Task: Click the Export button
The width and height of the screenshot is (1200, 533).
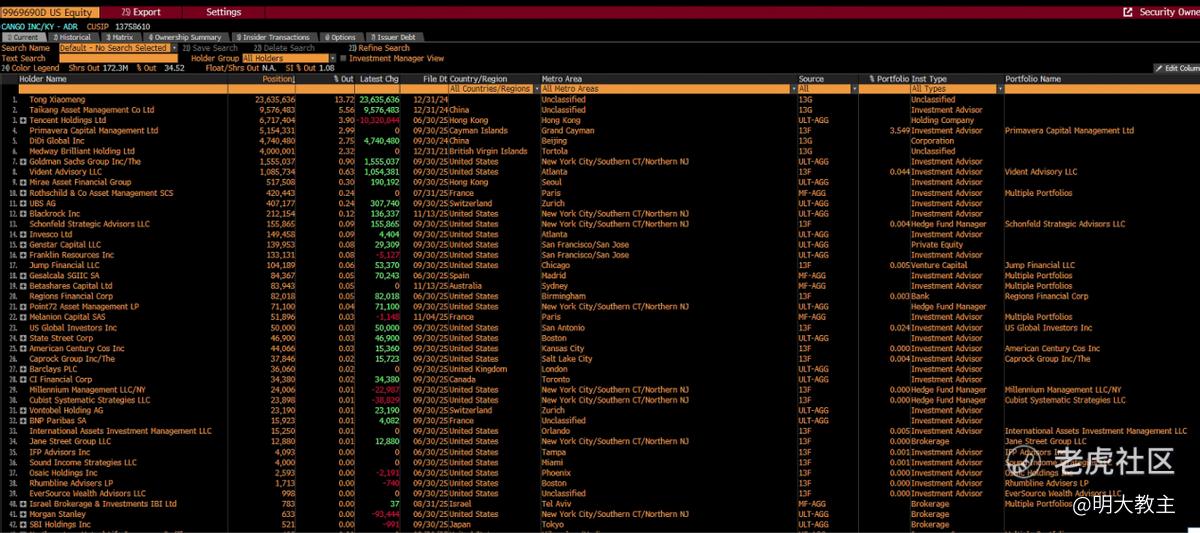Action: pos(141,12)
